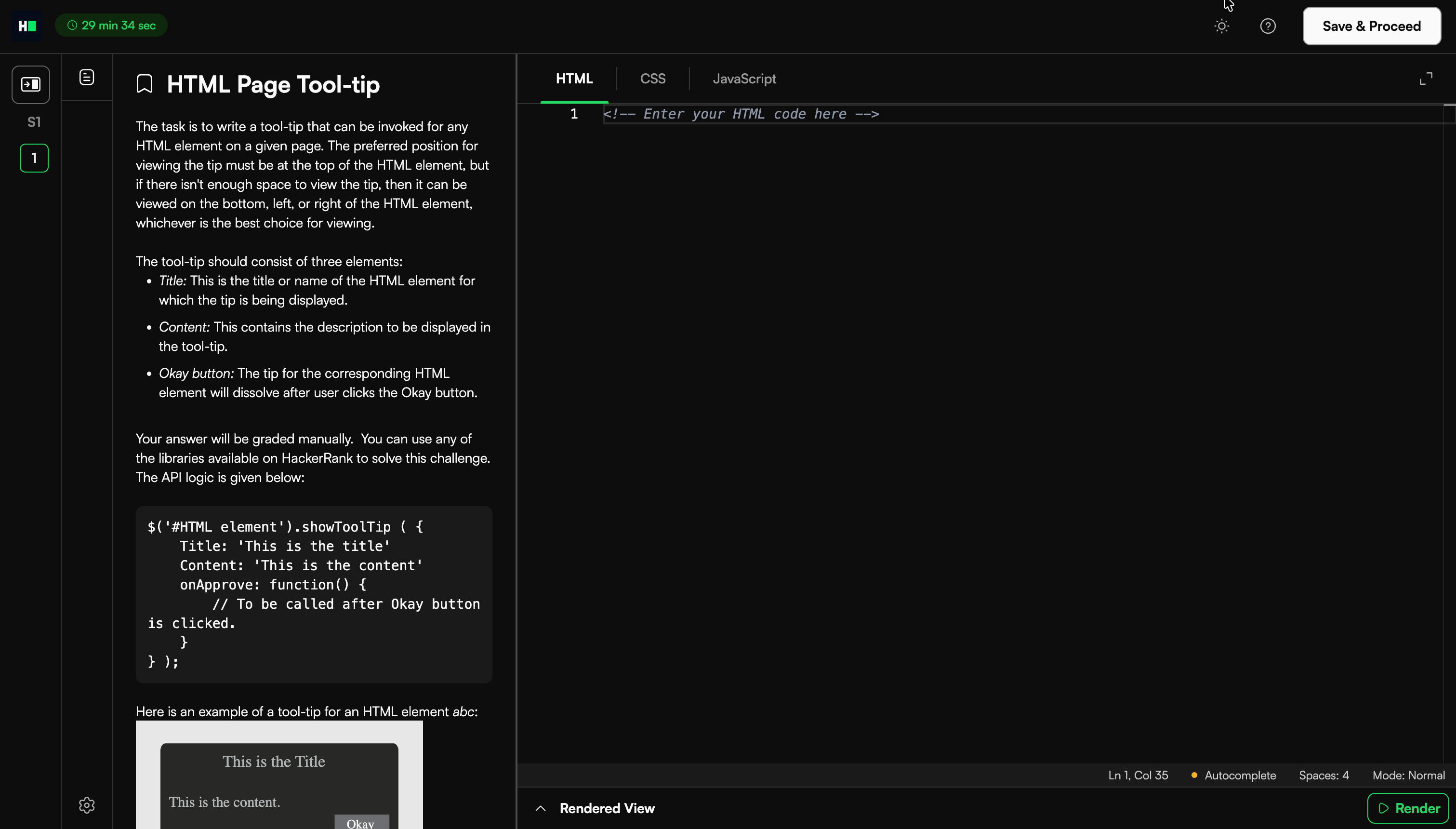Open the Mode: Normal selector
Viewport: 1456px width, 829px height.
[1408, 775]
